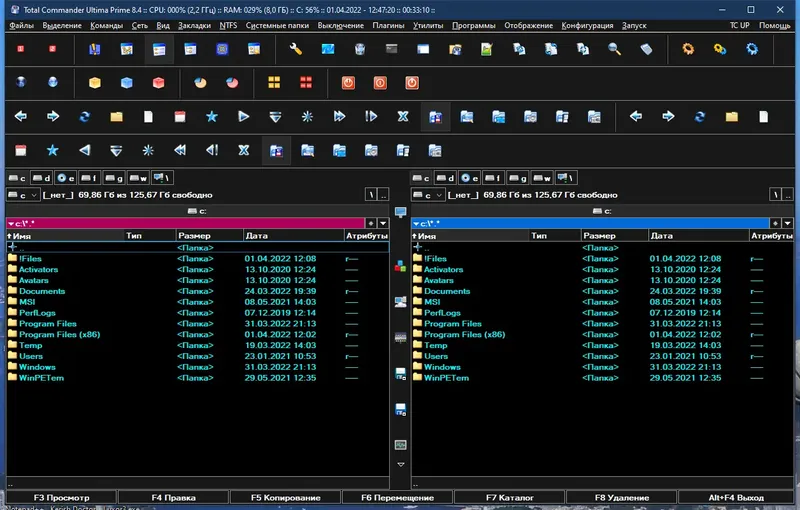Open left panel drive selection combo box
800x510 pixels.
[x=23, y=195]
